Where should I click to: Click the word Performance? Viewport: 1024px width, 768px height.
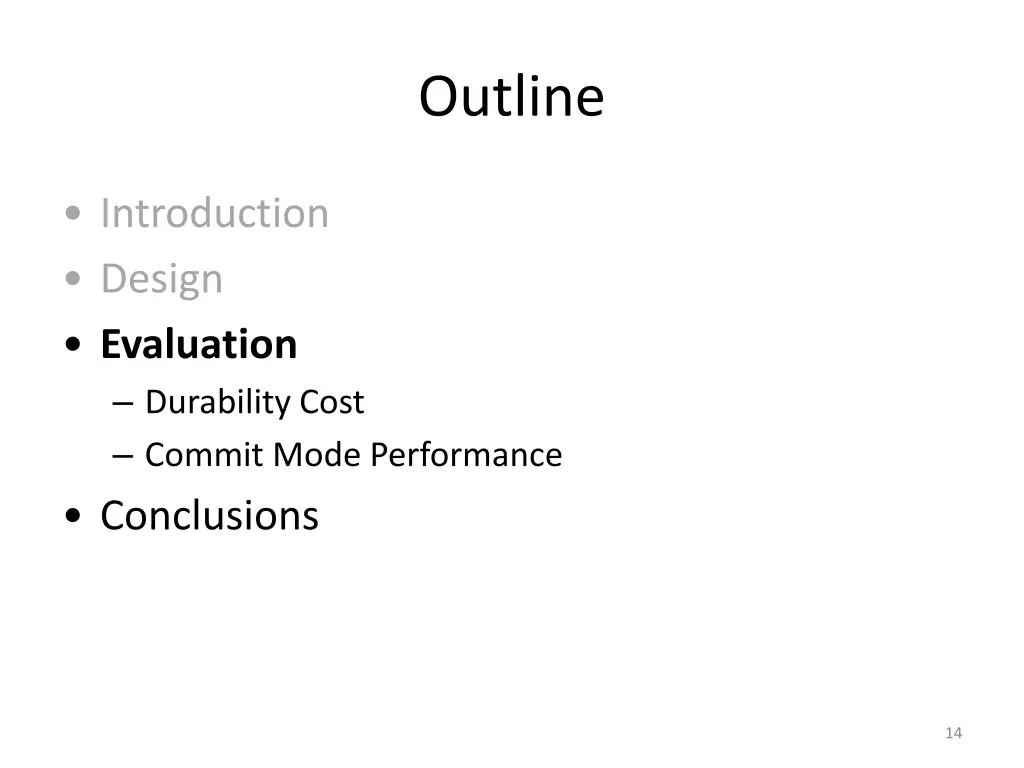pos(466,455)
